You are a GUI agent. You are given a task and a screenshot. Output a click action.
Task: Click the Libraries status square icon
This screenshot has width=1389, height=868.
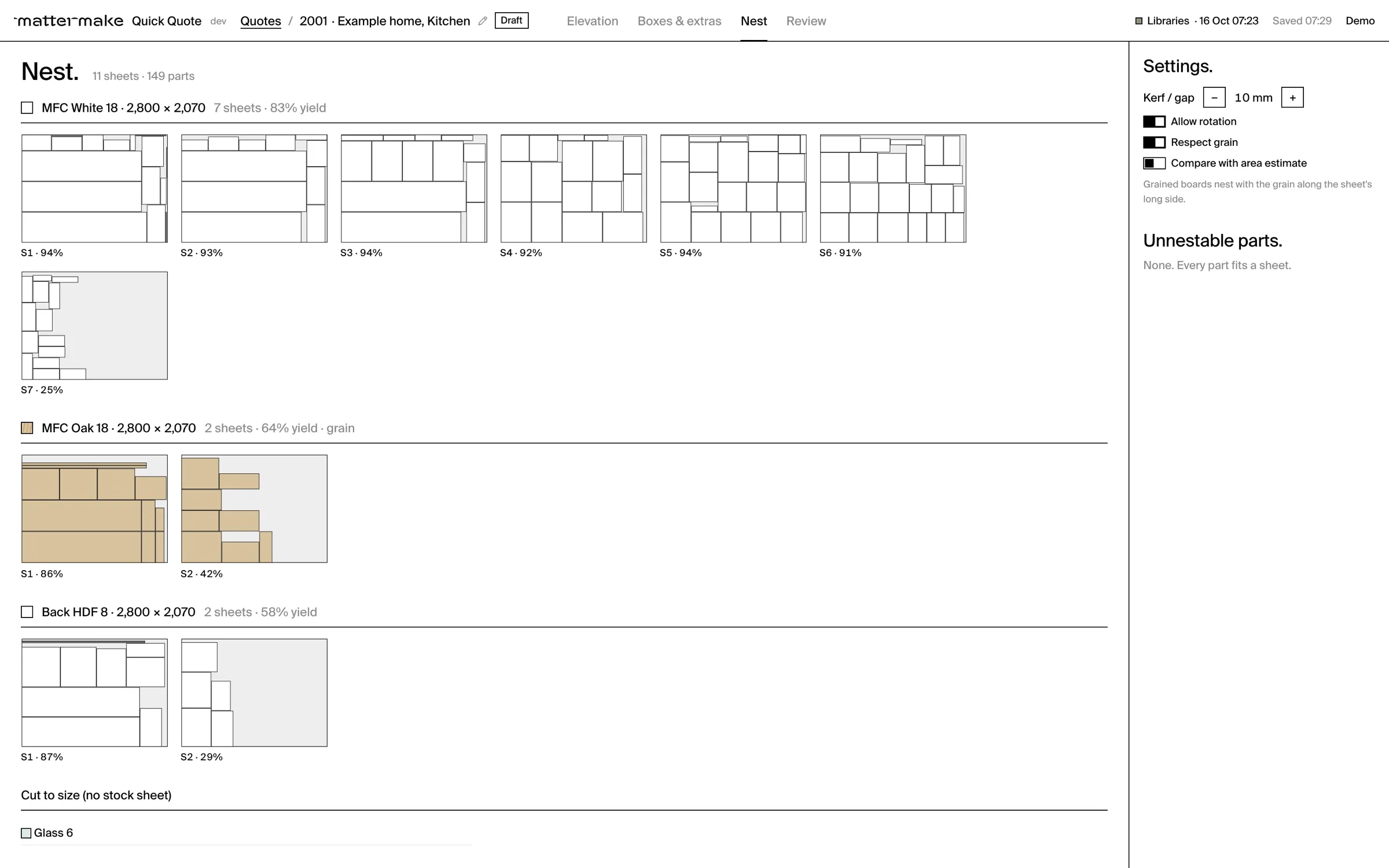click(x=1139, y=21)
